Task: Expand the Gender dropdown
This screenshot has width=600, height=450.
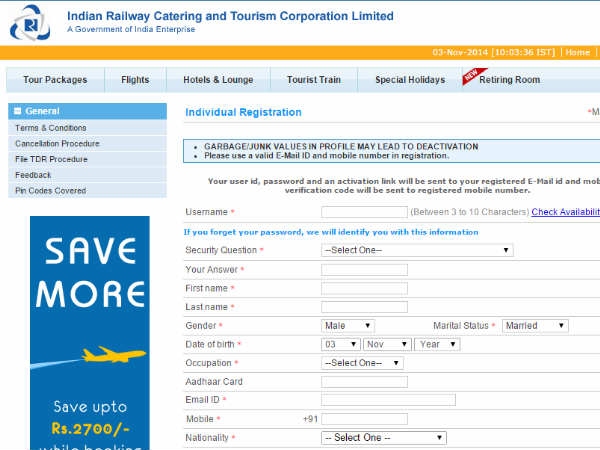Action: [x=347, y=325]
